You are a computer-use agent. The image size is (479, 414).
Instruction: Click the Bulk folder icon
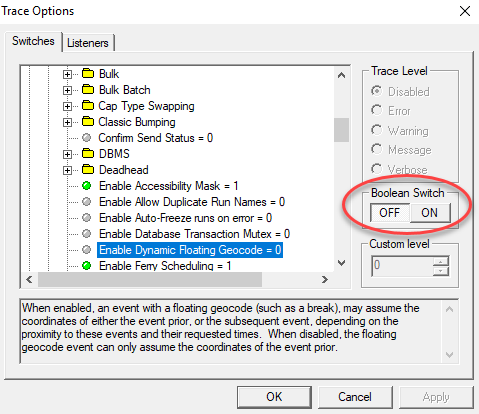point(88,73)
